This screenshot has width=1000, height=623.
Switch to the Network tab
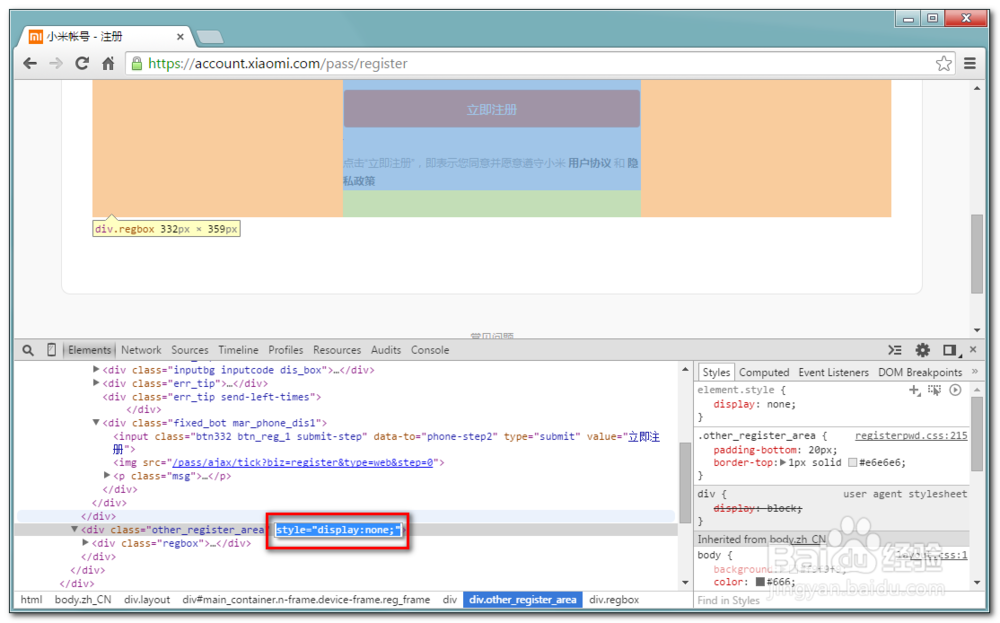coord(141,350)
